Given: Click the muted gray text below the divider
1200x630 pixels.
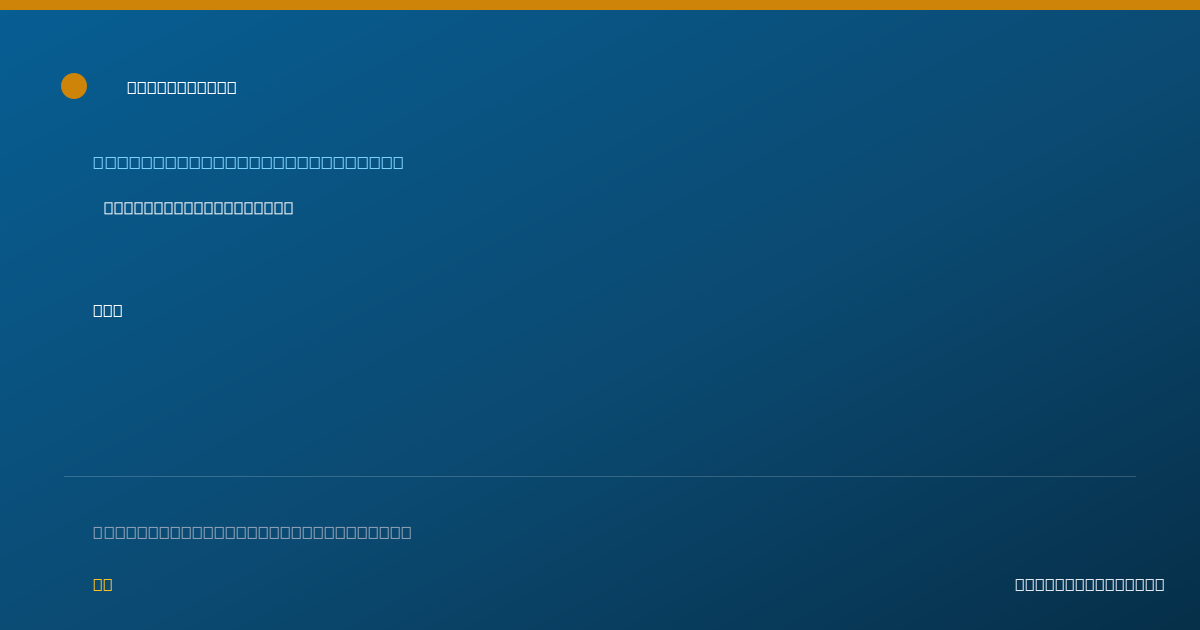Looking at the screenshot, I should [x=252, y=532].
